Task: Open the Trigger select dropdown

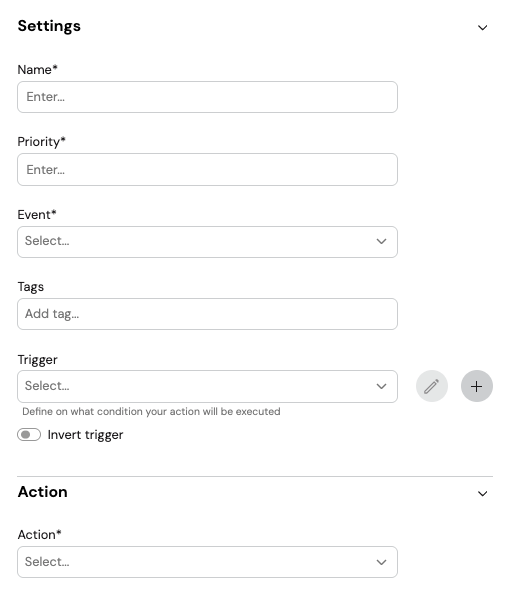Action: click(x=207, y=387)
